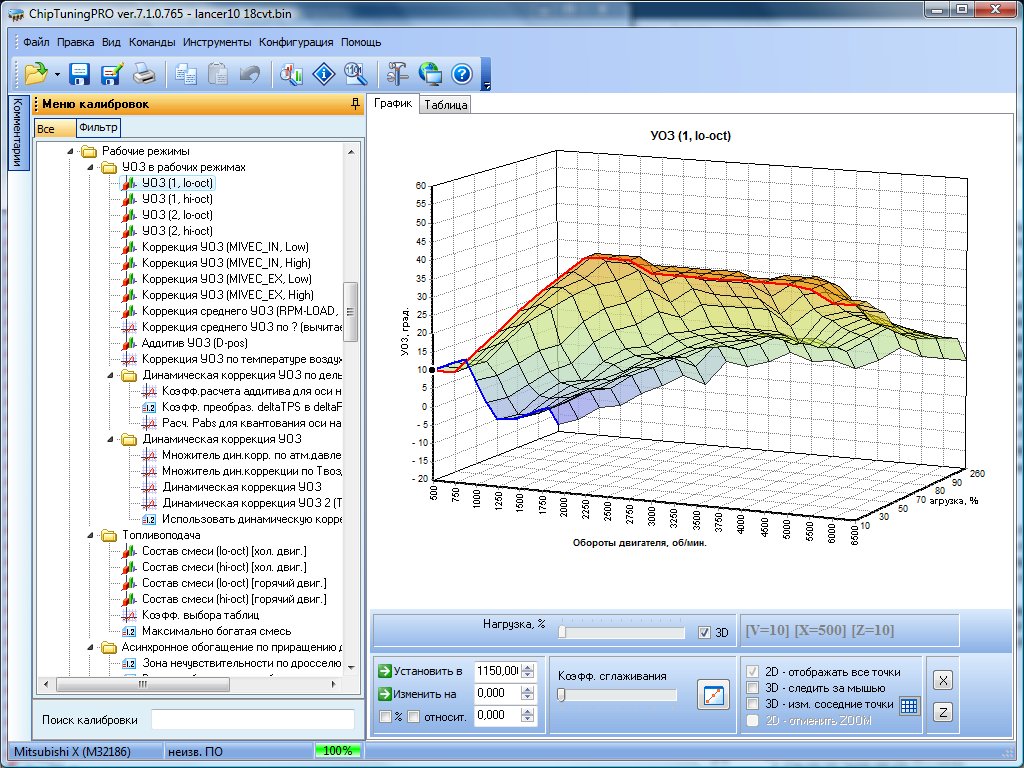Enable '3D - следить за мышью' checkbox
The height and width of the screenshot is (768, 1024).
click(x=753, y=688)
